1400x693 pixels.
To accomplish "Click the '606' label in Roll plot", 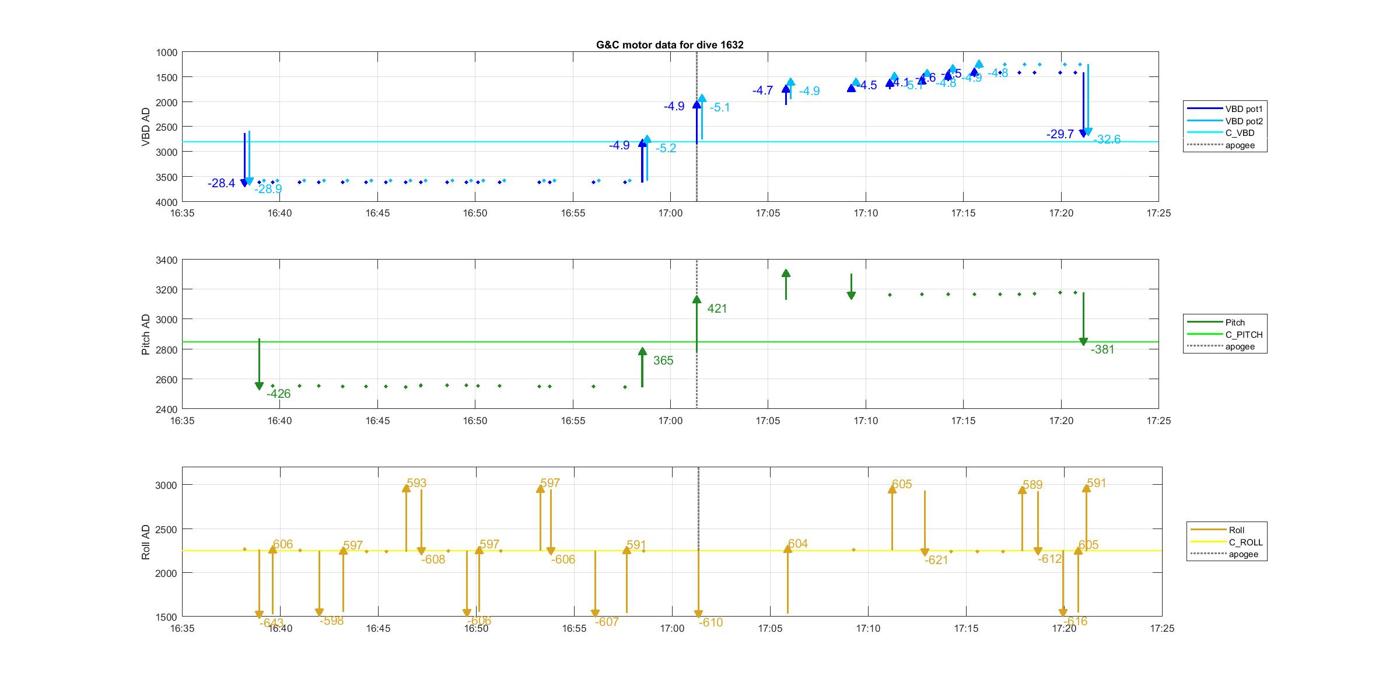I will [283, 545].
